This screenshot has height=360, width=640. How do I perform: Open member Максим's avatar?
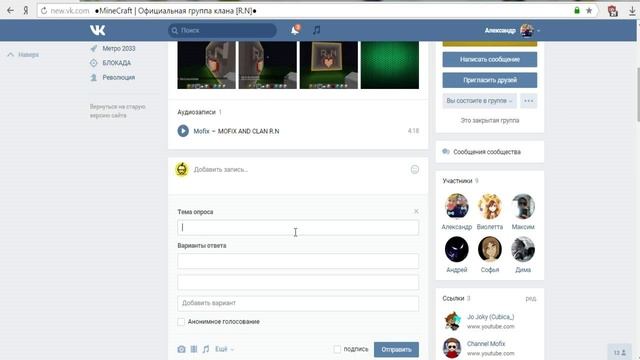523,206
